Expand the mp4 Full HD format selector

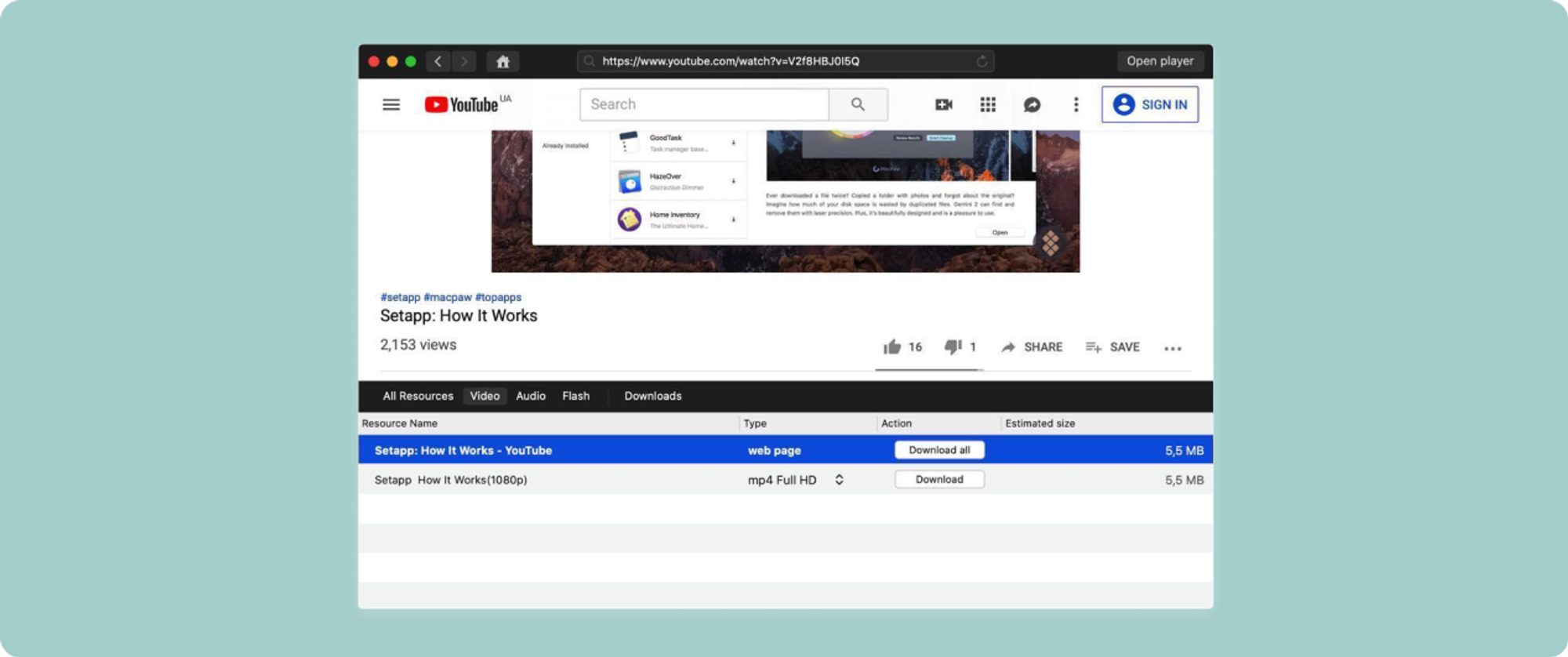click(839, 480)
